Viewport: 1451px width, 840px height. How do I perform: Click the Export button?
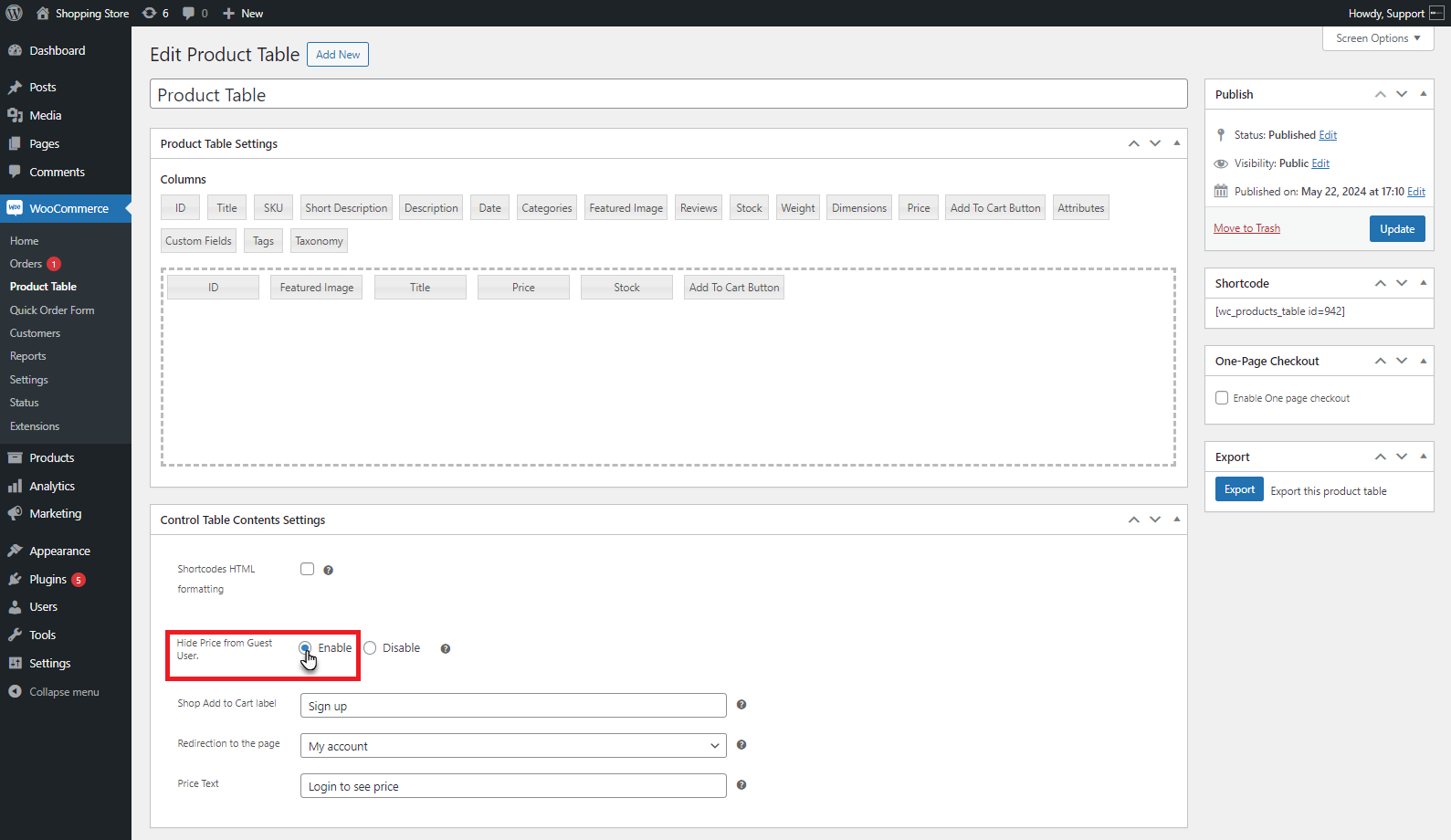(1239, 489)
